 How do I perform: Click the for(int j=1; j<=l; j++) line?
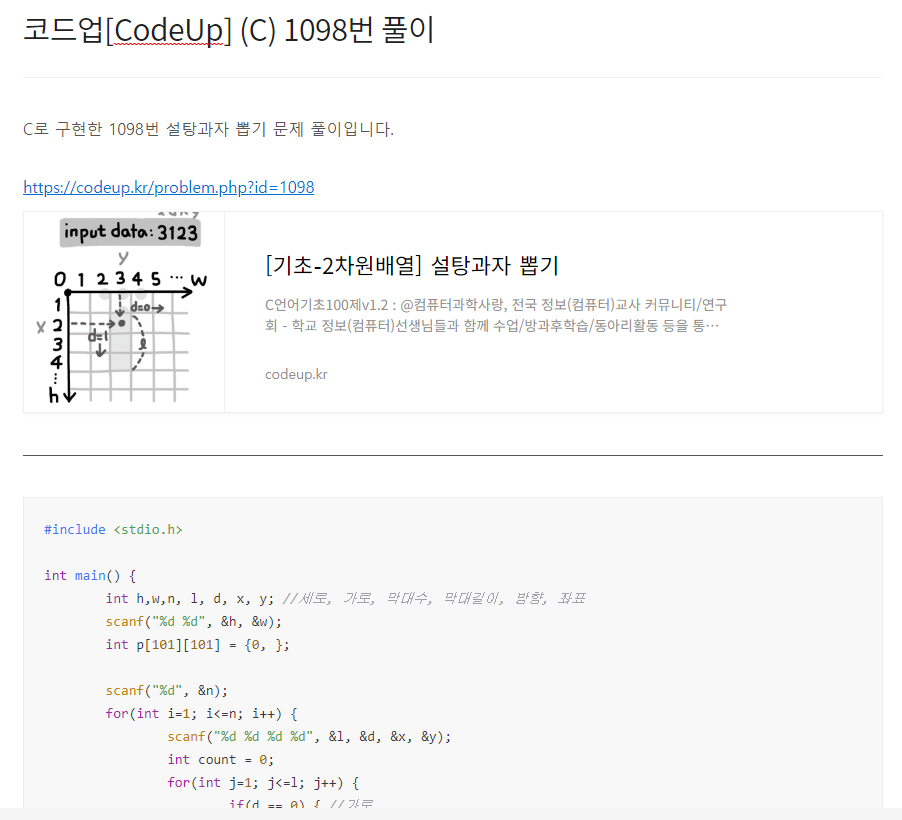tap(263, 783)
